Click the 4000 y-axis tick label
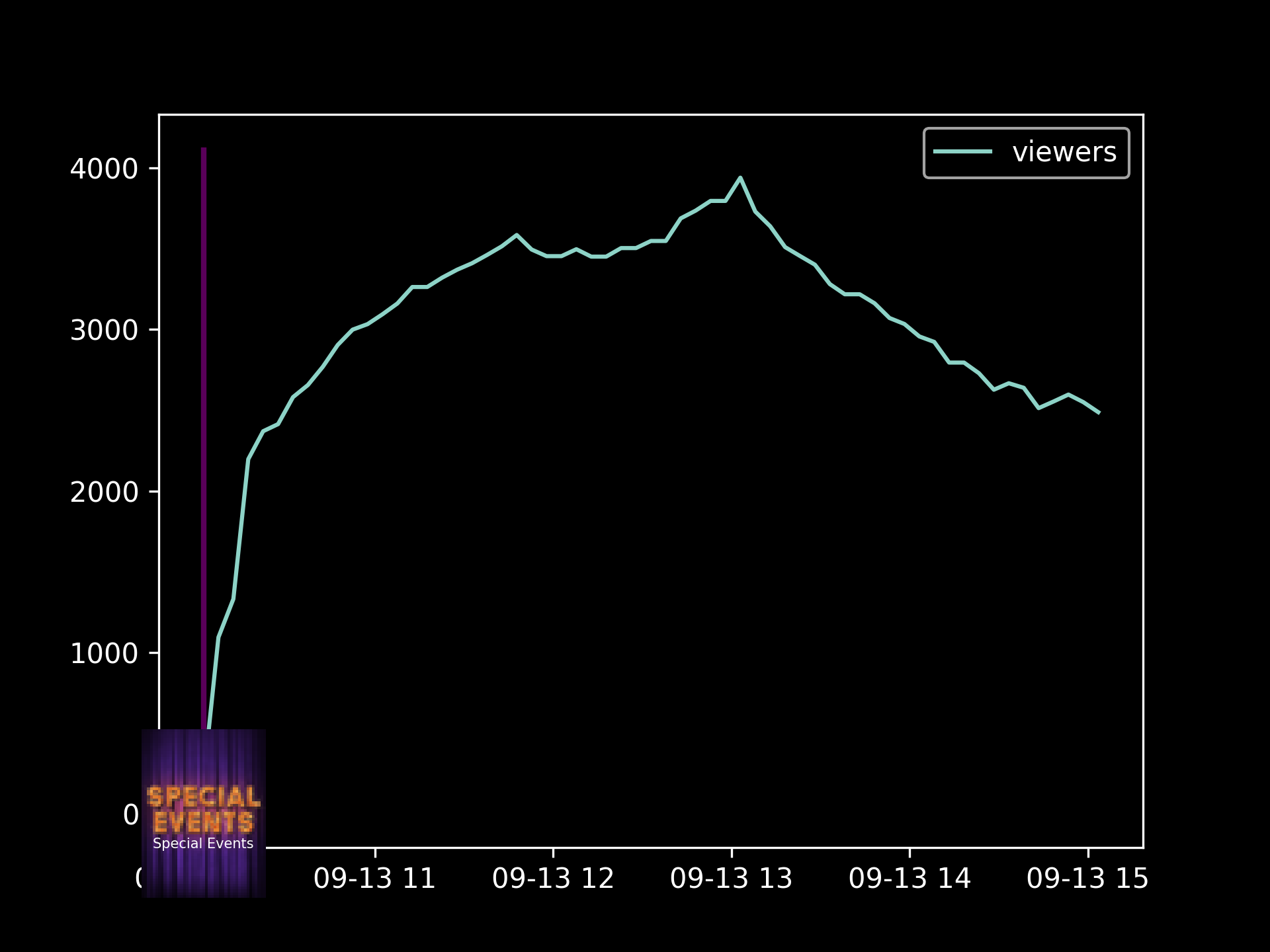 click(x=104, y=169)
